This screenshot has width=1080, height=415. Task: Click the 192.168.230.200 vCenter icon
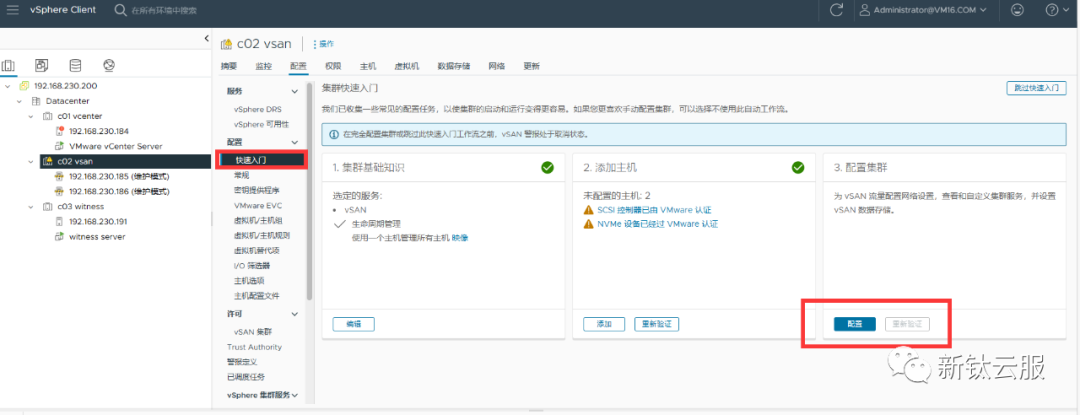(25, 86)
